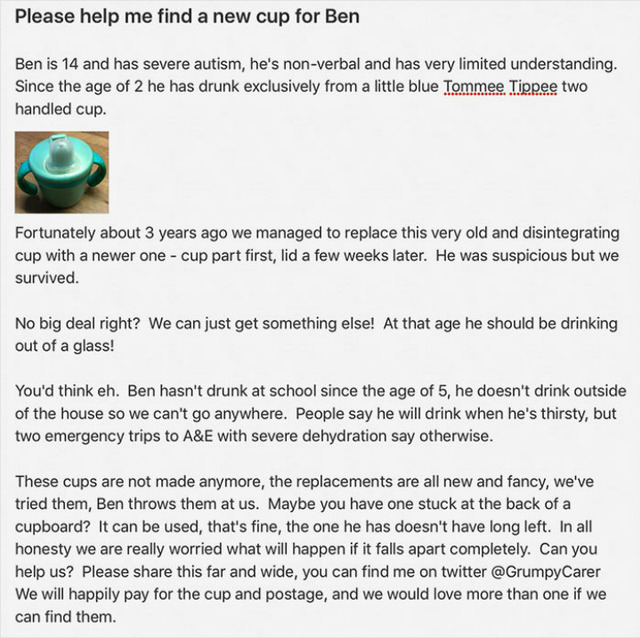Click the final line 'can find them.'
Screen dimensions: 640x638
(66, 616)
